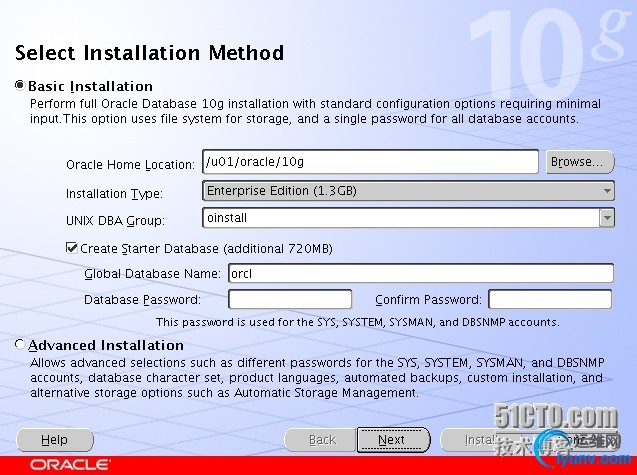Image resolution: width=637 pixels, height=475 pixels.
Task: Click the Database Password label
Action: (x=142, y=300)
